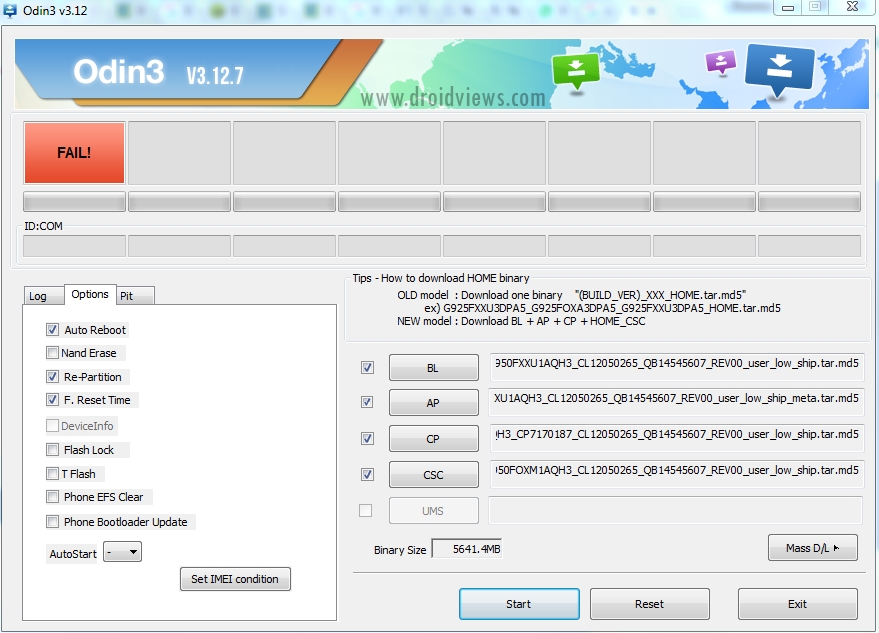Click the NEW model instruction line
The height and width of the screenshot is (633, 879).
tap(521, 321)
